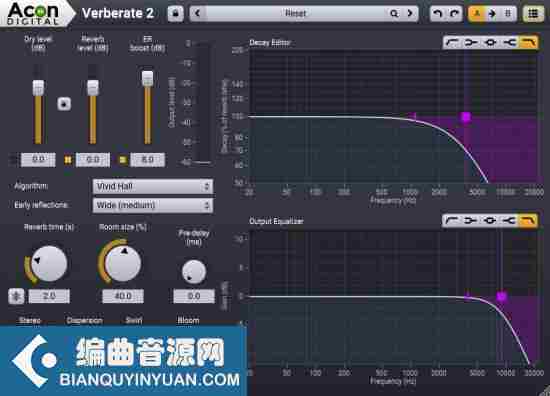Image resolution: width=550 pixels, height=396 pixels.
Task: Switch to B settings slot
Action: [508, 14]
